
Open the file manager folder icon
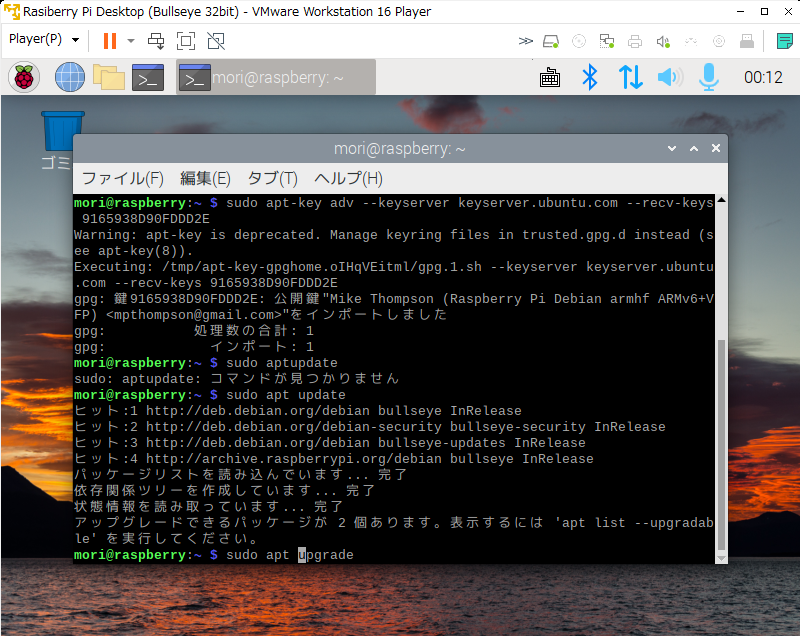tap(109, 78)
